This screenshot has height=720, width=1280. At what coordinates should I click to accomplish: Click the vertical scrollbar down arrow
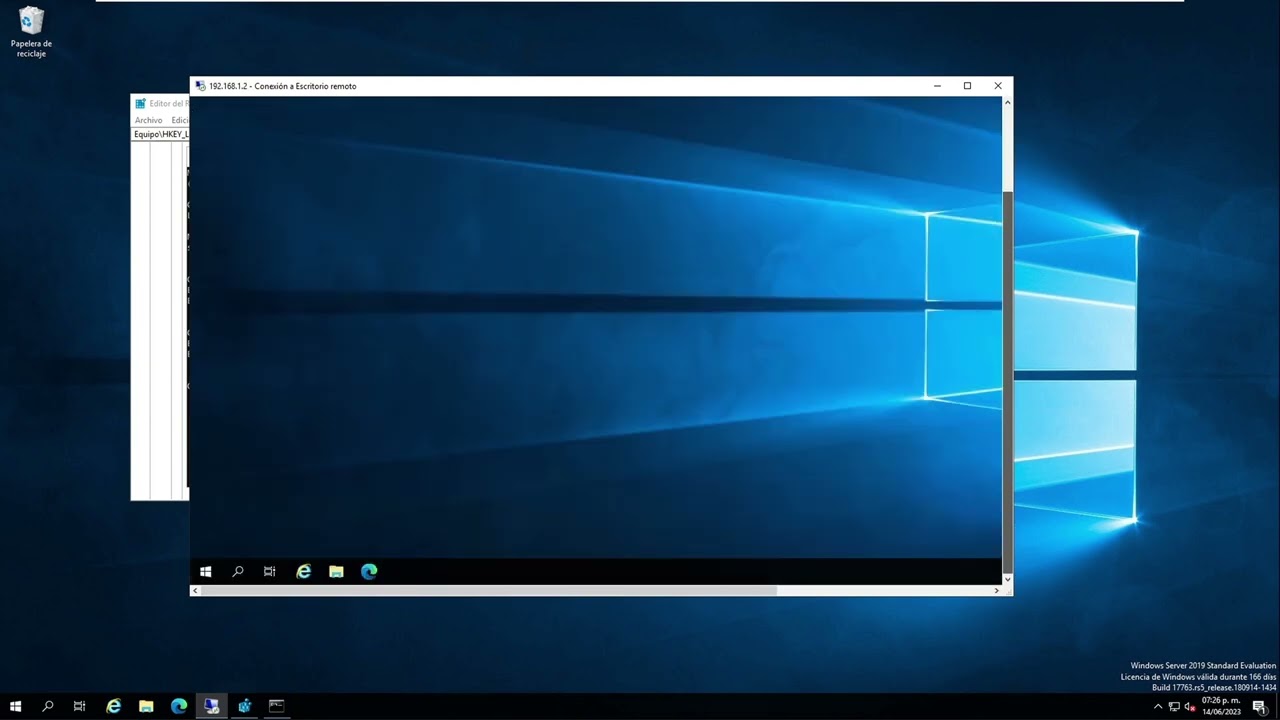[1007, 579]
